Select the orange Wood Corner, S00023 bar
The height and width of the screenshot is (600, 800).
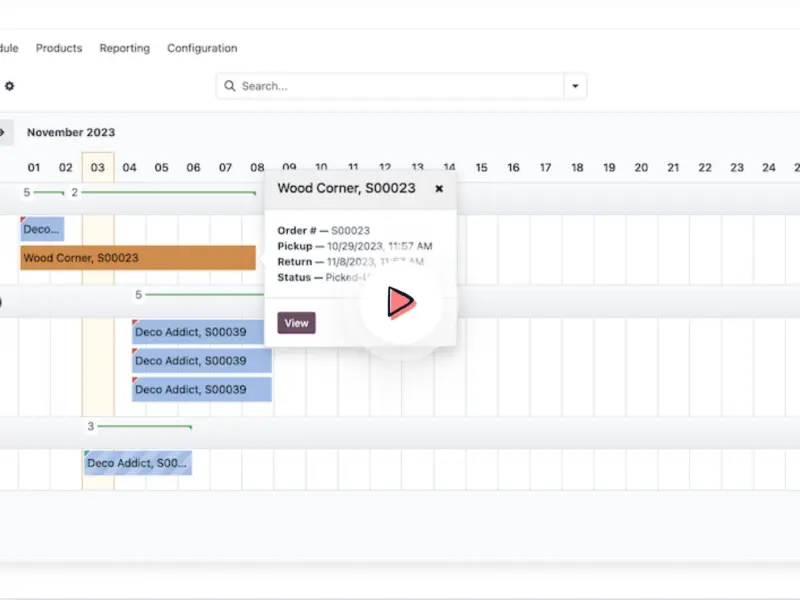(138, 258)
